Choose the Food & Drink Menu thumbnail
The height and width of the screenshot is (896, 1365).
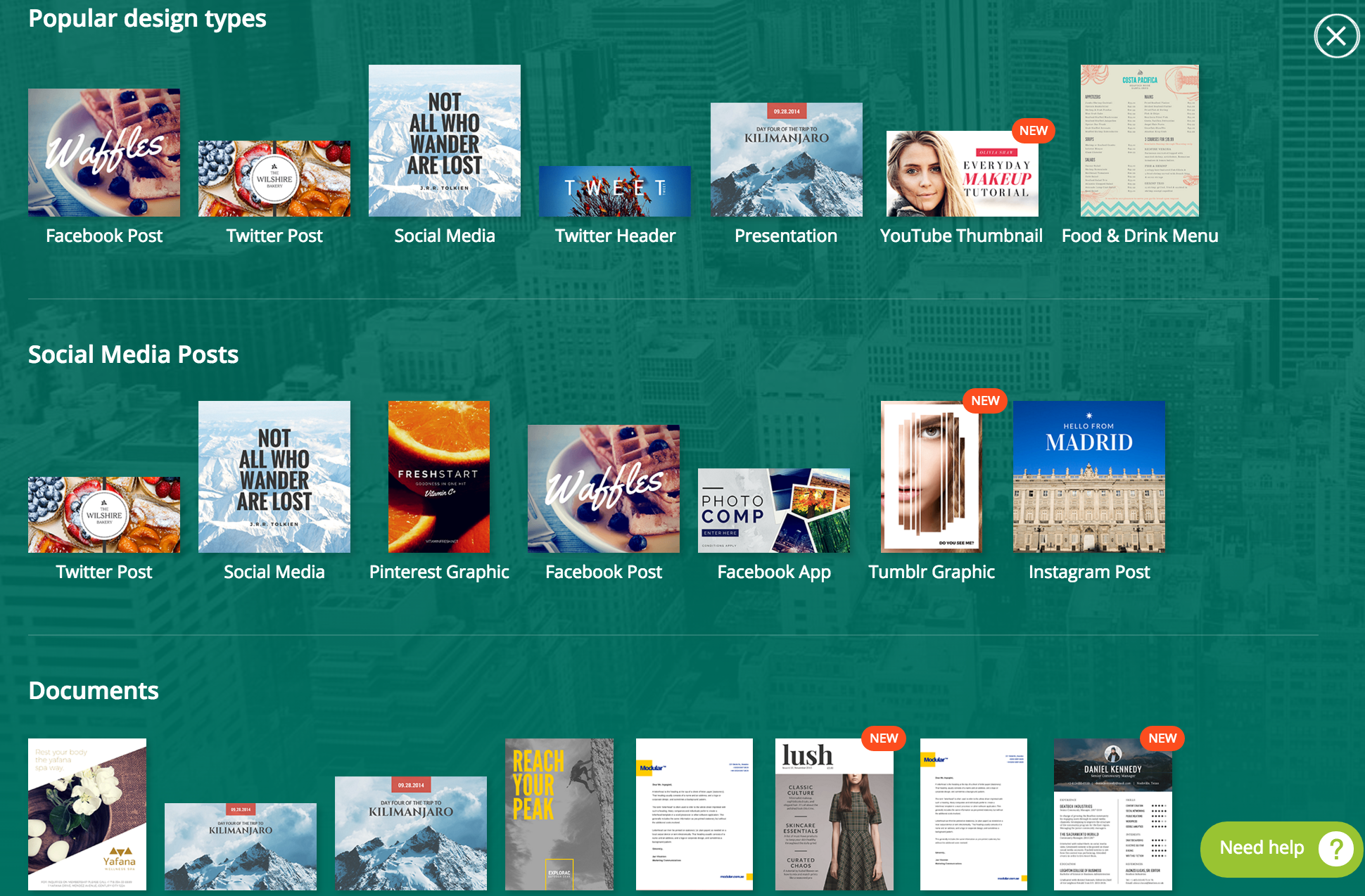tap(1140, 141)
